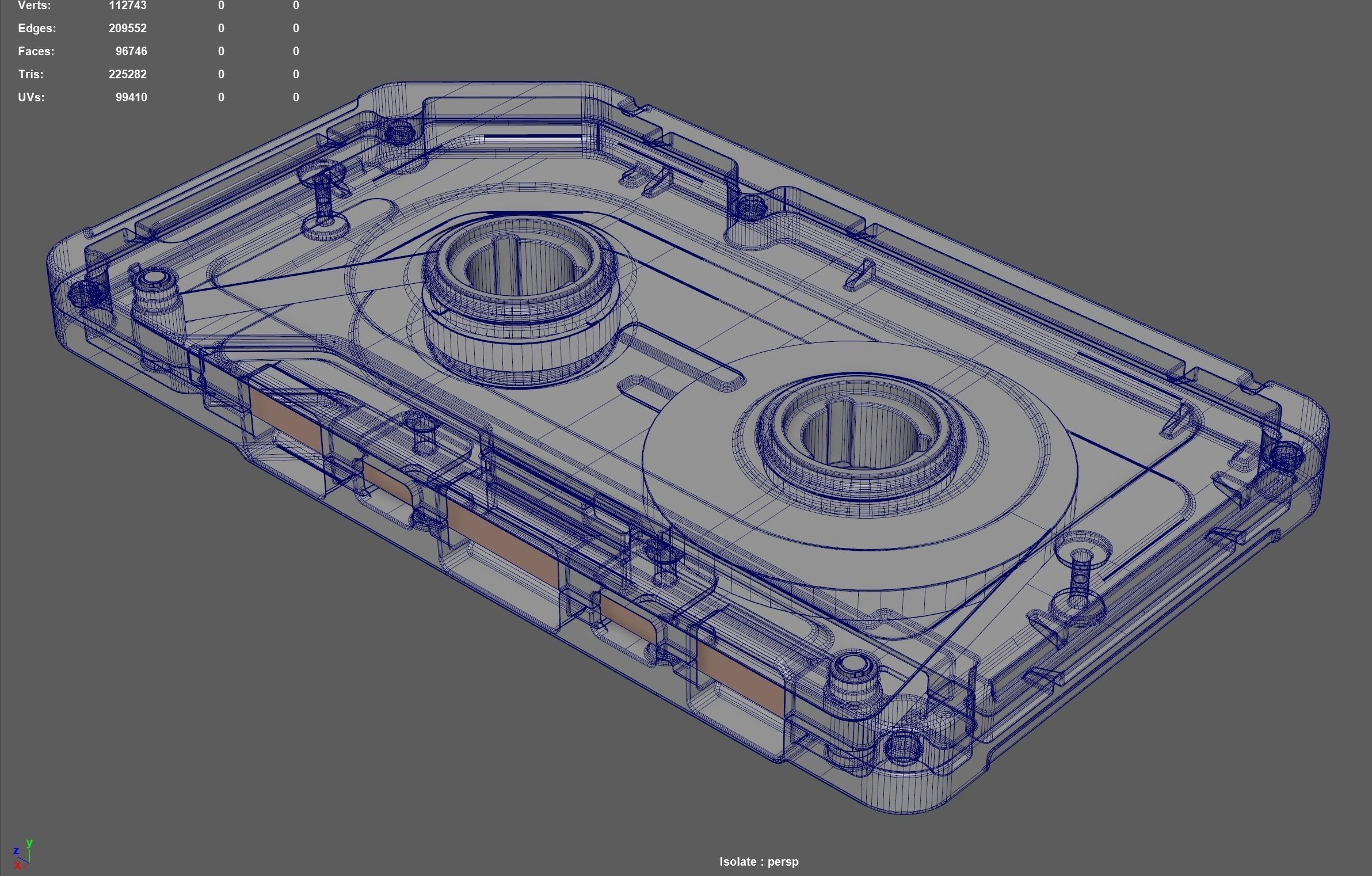This screenshot has height=876, width=1372.
Task: Click the UVs label in the HUD
Action: [31, 97]
